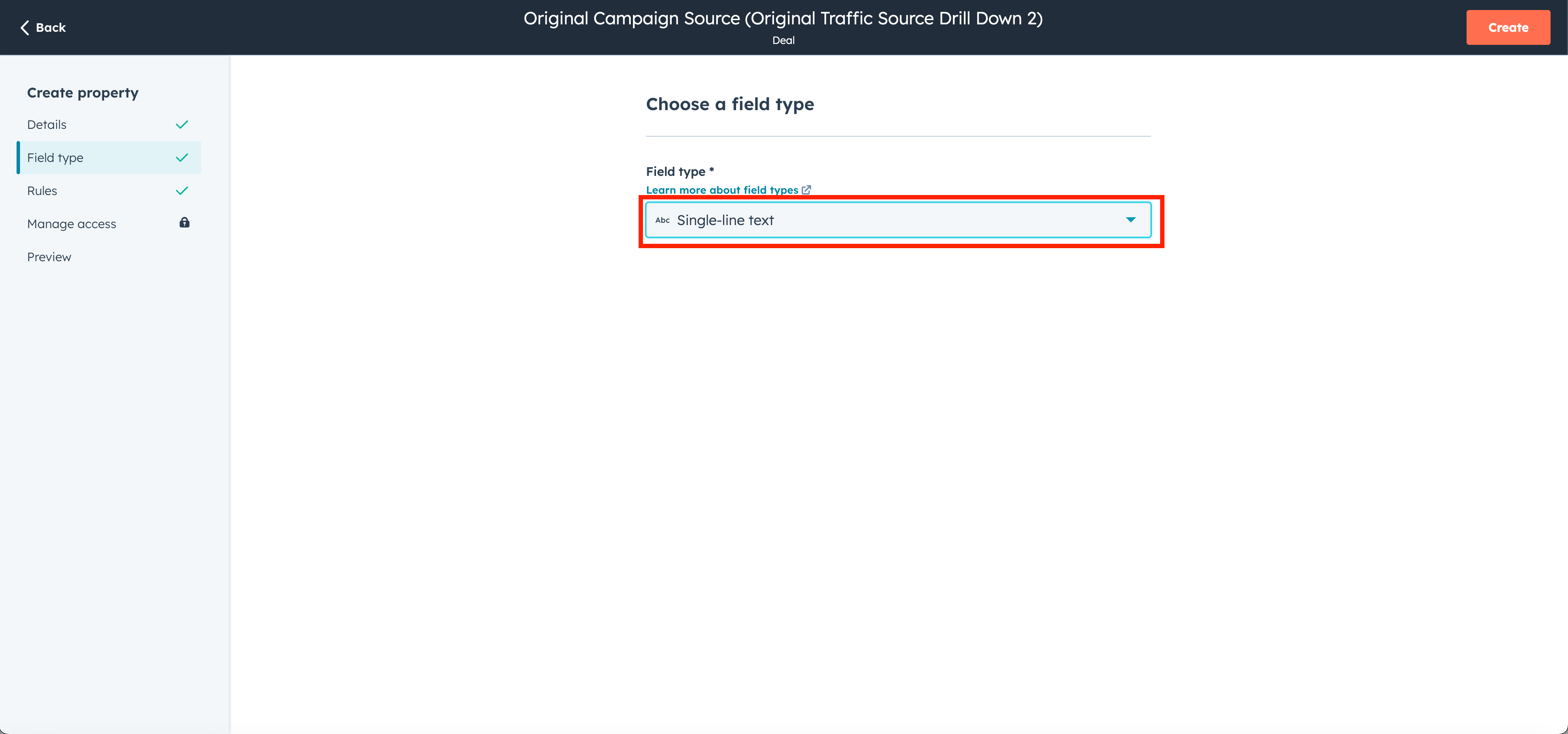
Task: Click the lock icon beside Manage access
Action: 185,223
